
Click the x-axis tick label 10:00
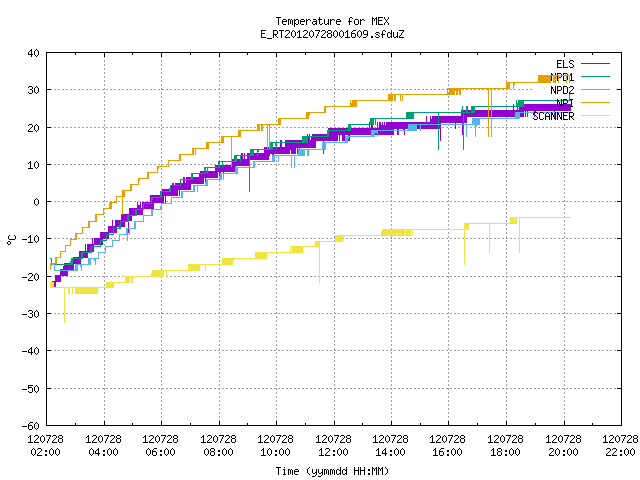(x=276, y=452)
